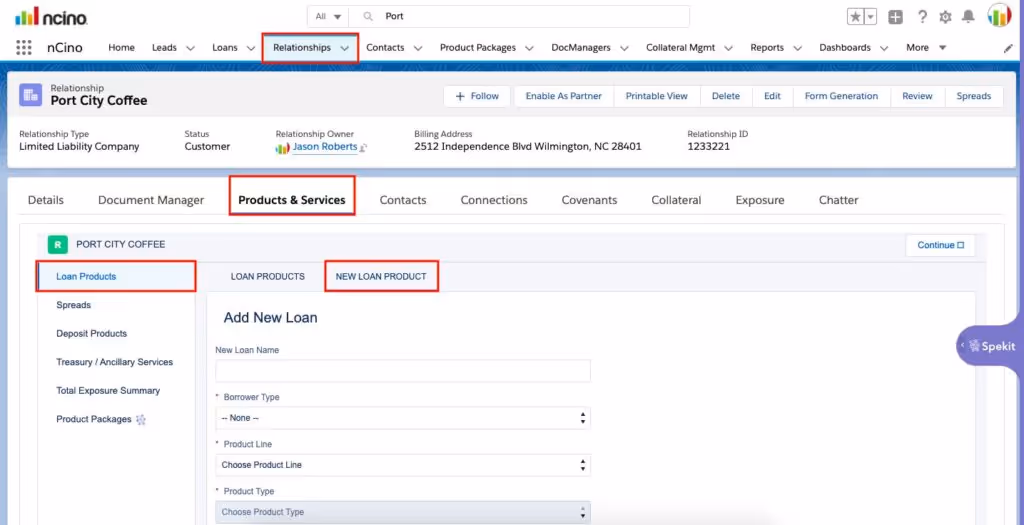Viewport: 1024px width, 525px height.
Task: Open the More navigation menu
Action: pos(926,48)
